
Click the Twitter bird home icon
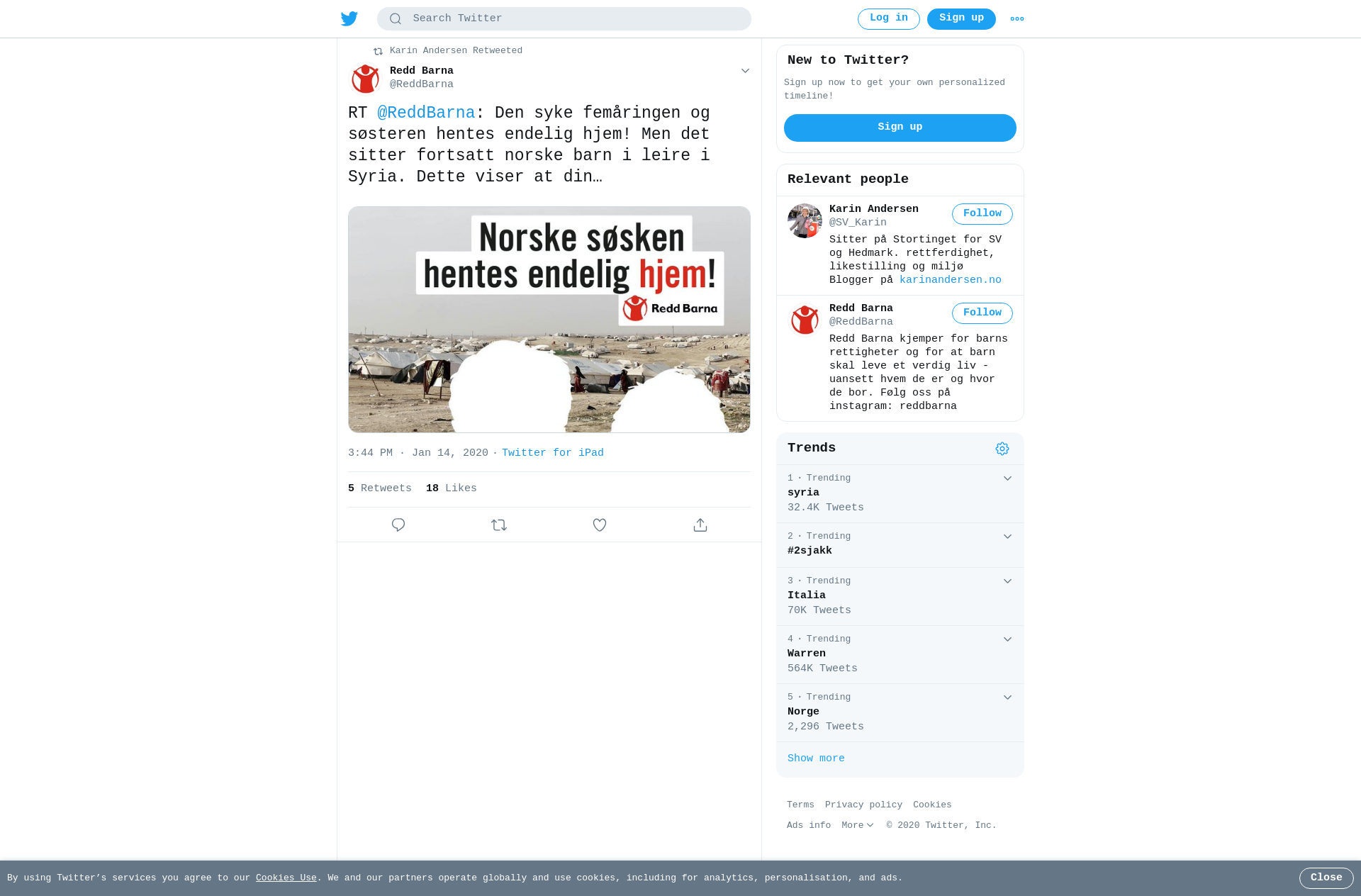coord(349,18)
